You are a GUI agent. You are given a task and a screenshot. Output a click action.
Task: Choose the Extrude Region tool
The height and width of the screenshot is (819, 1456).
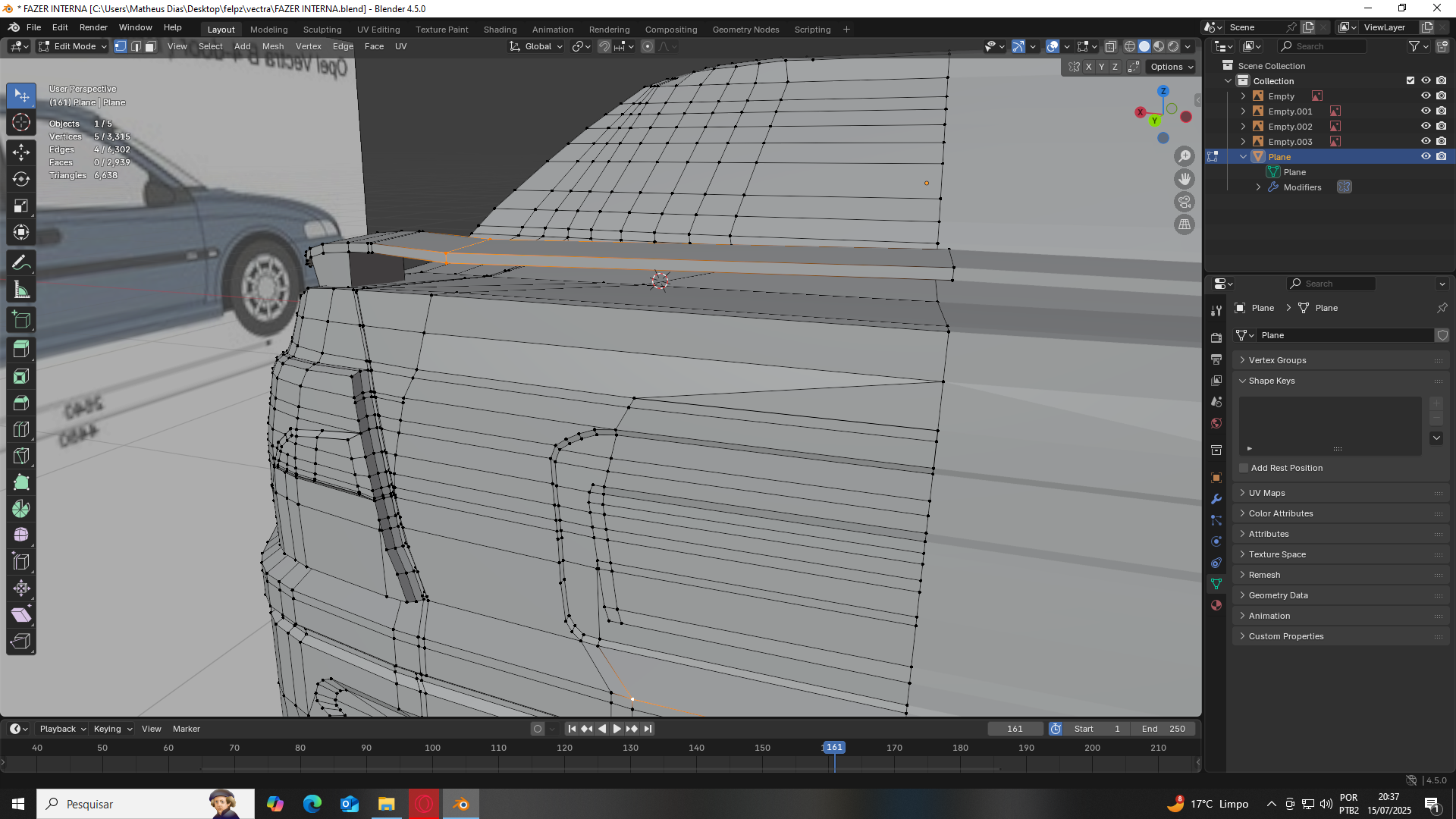tap(21, 349)
